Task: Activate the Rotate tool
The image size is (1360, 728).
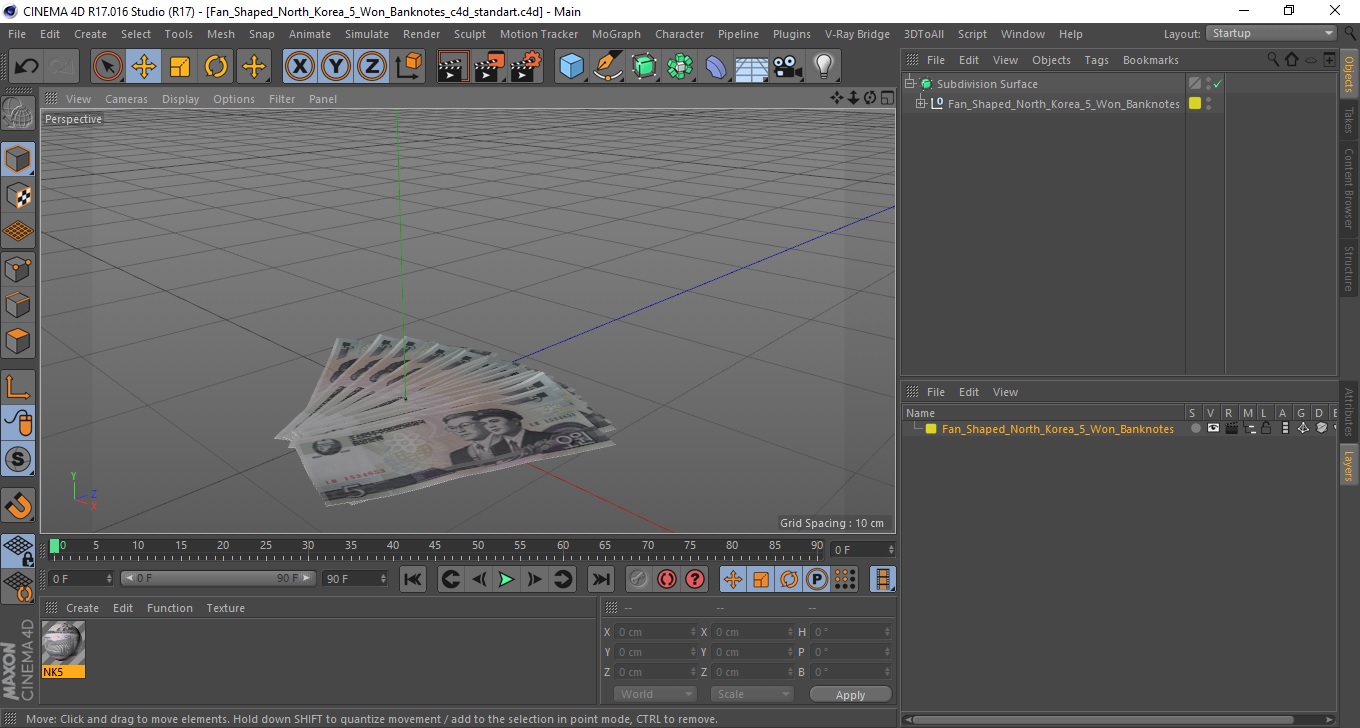Action: pyautogui.click(x=216, y=67)
